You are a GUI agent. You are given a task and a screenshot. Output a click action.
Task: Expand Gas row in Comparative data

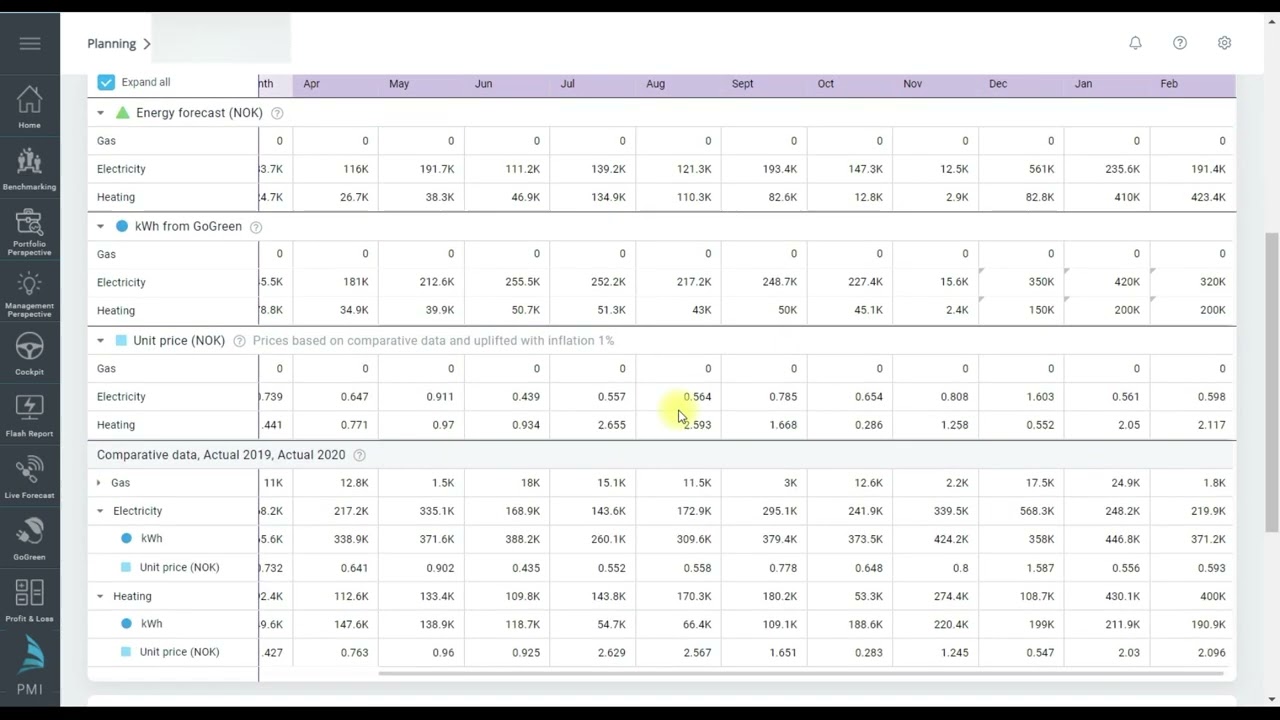[x=98, y=483]
